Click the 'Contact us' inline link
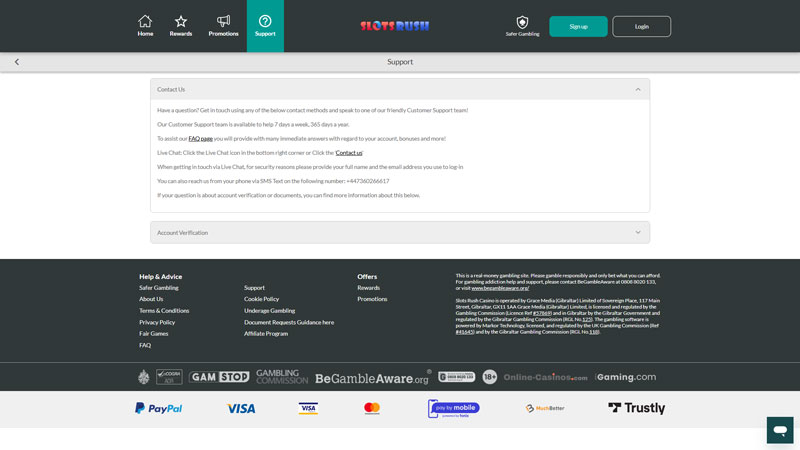The width and height of the screenshot is (800, 450). (x=349, y=153)
